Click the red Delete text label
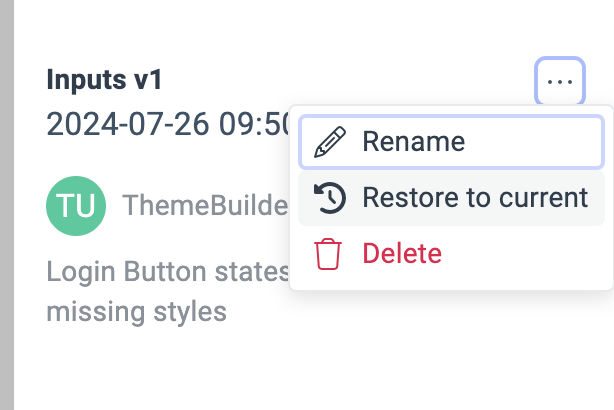The image size is (614, 410). (402, 254)
